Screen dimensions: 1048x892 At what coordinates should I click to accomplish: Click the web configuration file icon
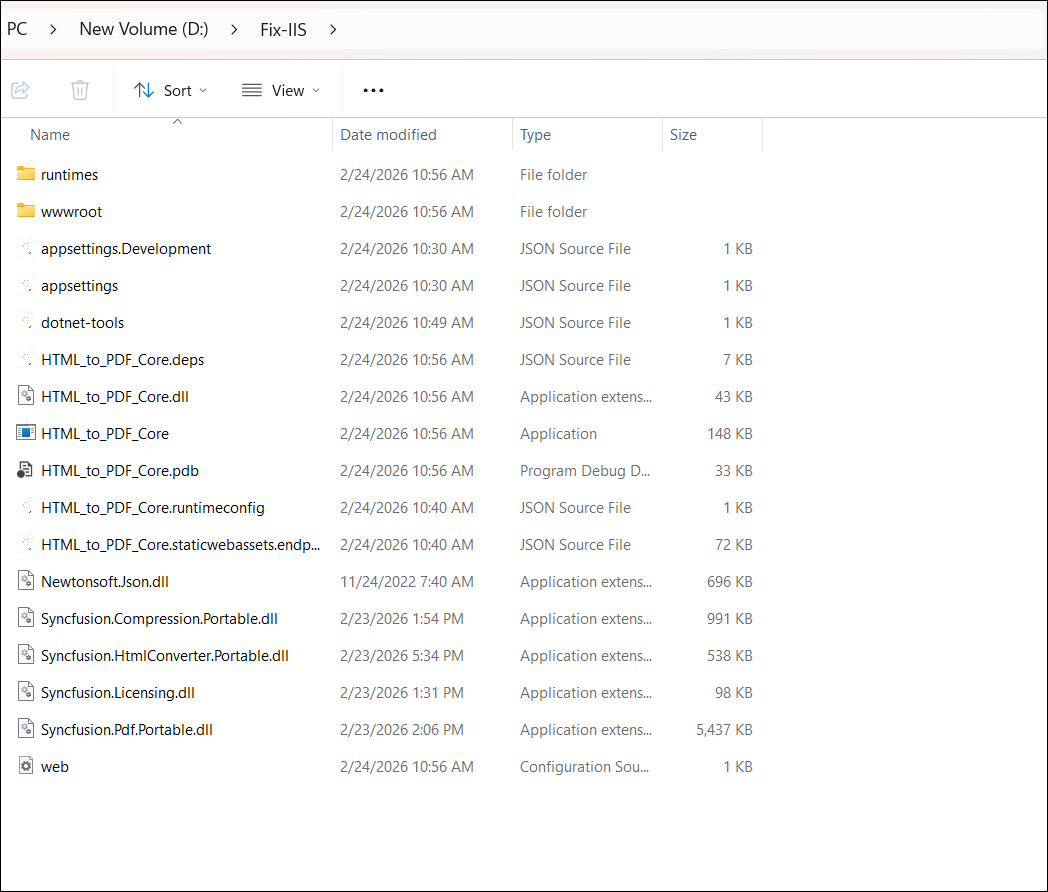(x=25, y=766)
